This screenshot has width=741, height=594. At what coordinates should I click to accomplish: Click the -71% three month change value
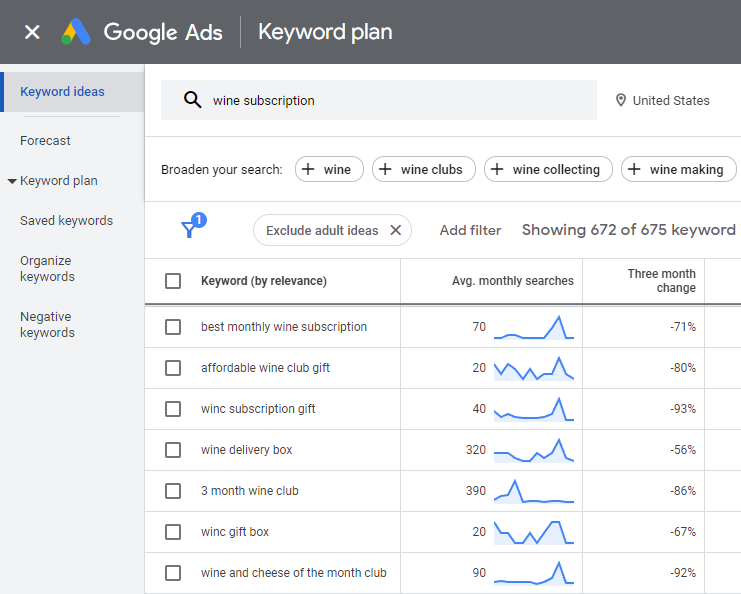(x=683, y=327)
